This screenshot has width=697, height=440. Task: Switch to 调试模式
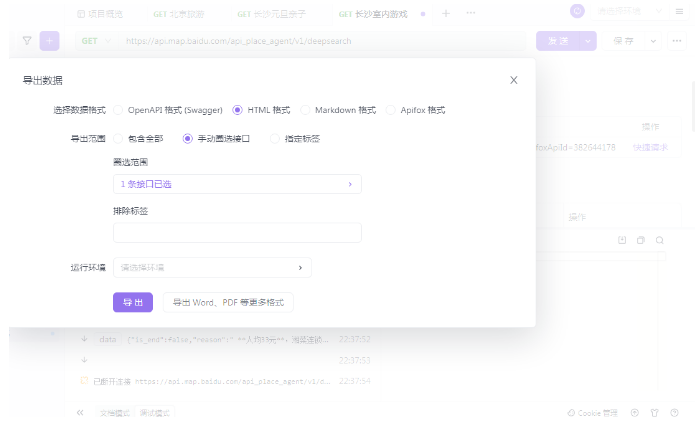[154, 413]
